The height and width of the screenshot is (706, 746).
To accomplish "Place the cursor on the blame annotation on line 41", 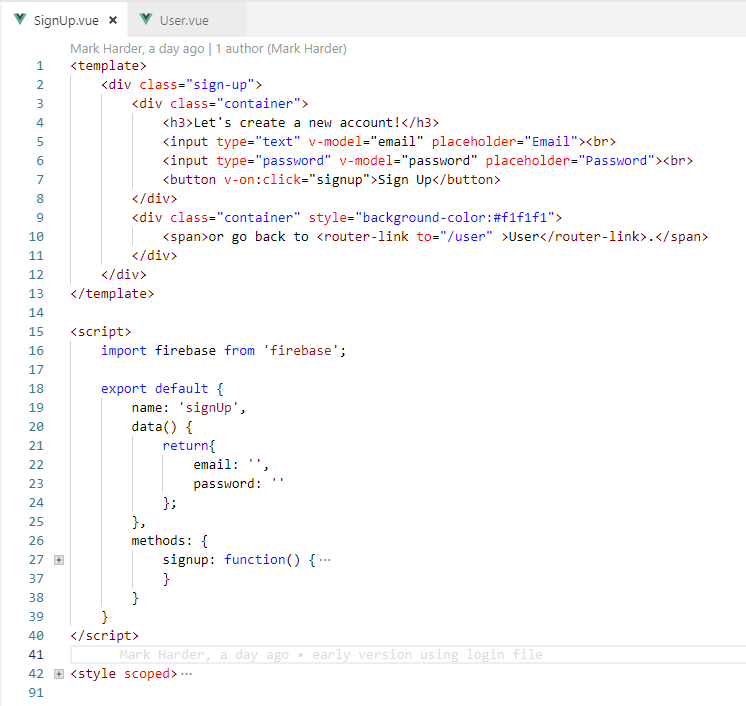I will pos(330,655).
